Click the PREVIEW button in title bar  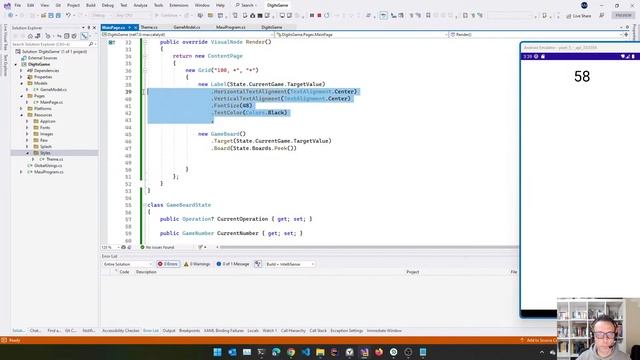pyautogui.click(x=623, y=15)
